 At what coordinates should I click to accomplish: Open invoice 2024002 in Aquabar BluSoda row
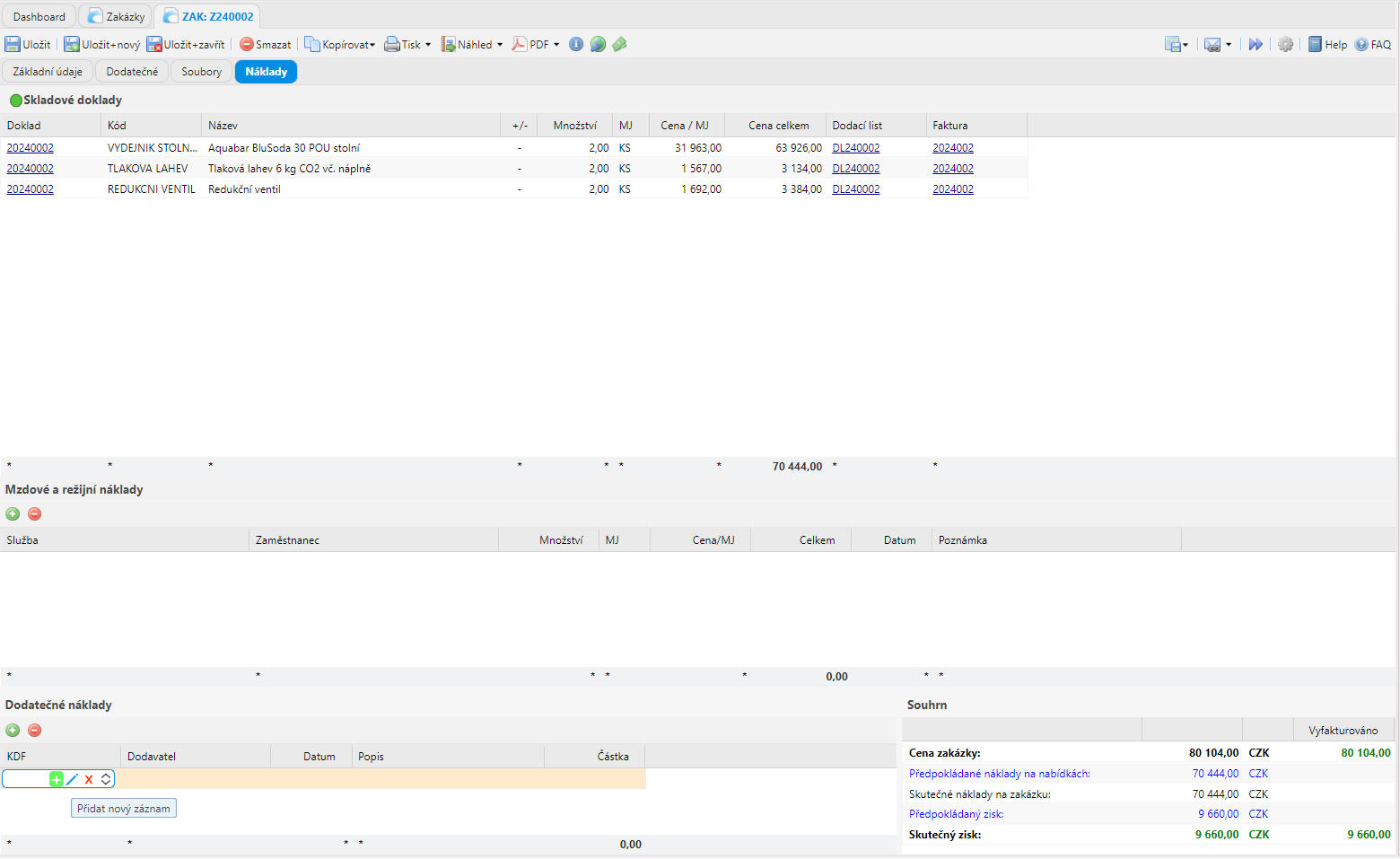point(952,148)
